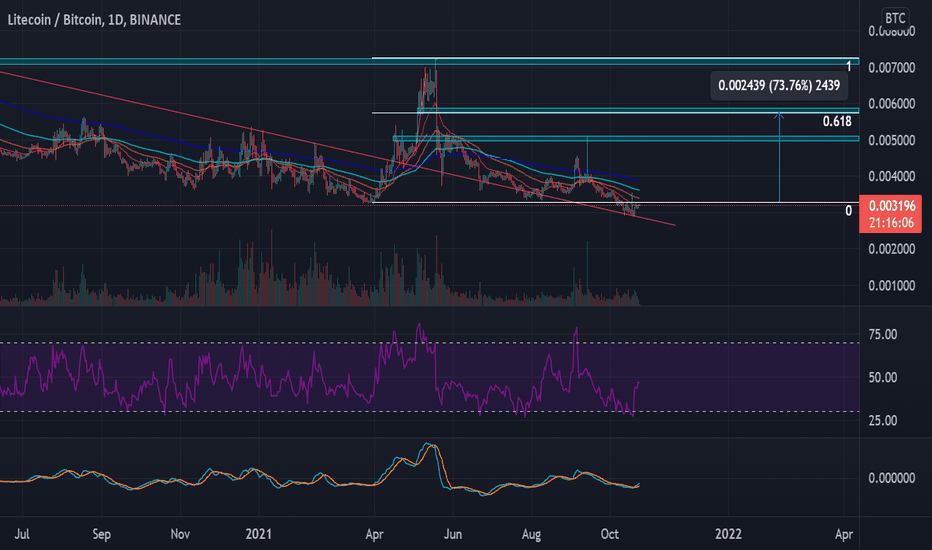Click the RSI 75.00 axis label
The height and width of the screenshot is (550, 932).
tap(883, 334)
